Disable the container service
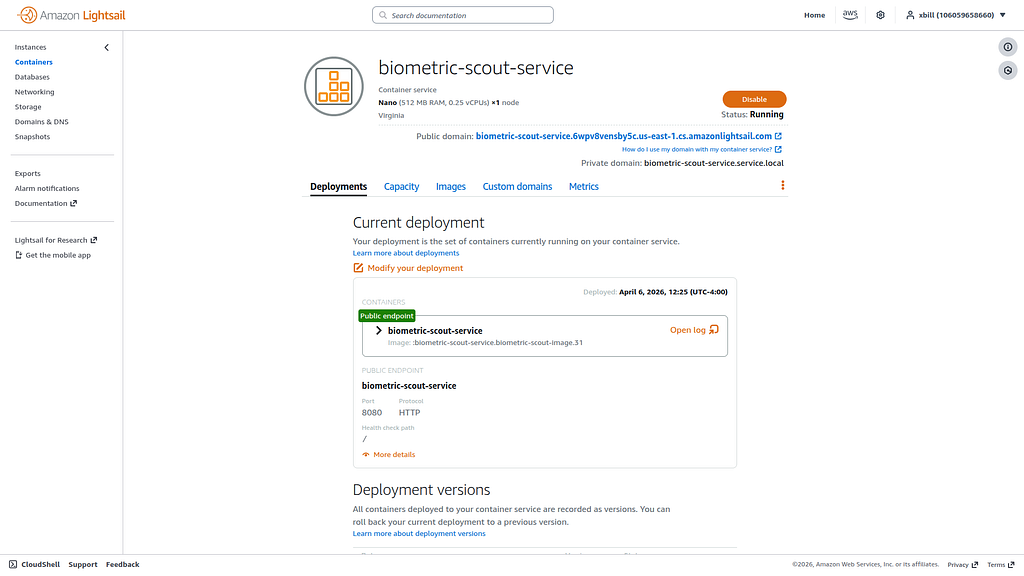This screenshot has height=576, width=1024. point(754,99)
